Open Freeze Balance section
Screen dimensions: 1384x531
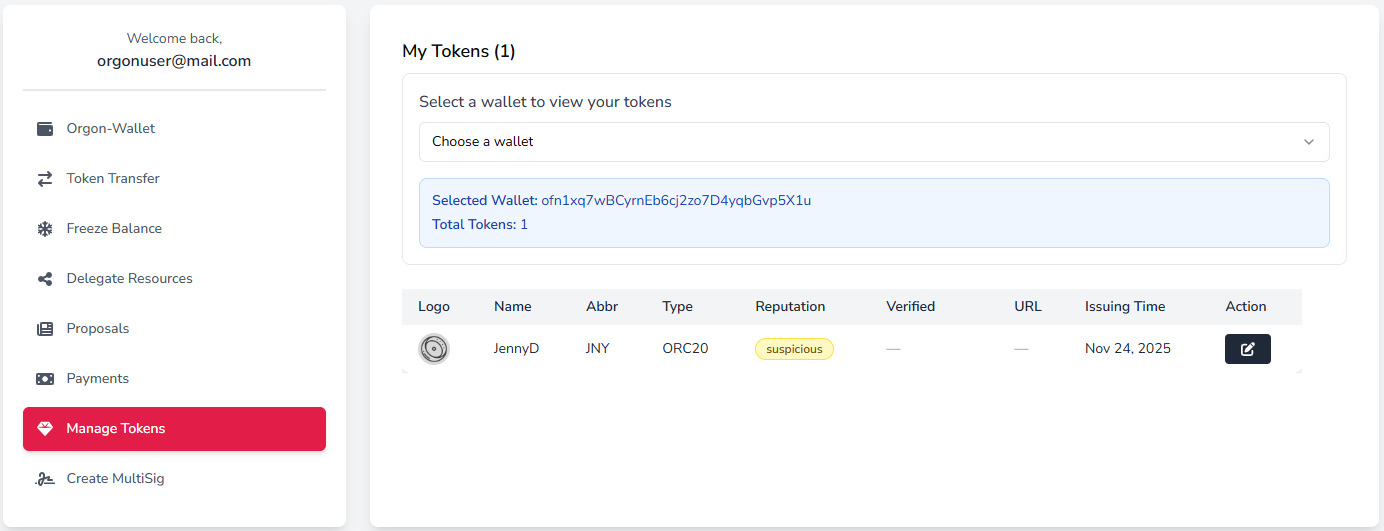[114, 229]
